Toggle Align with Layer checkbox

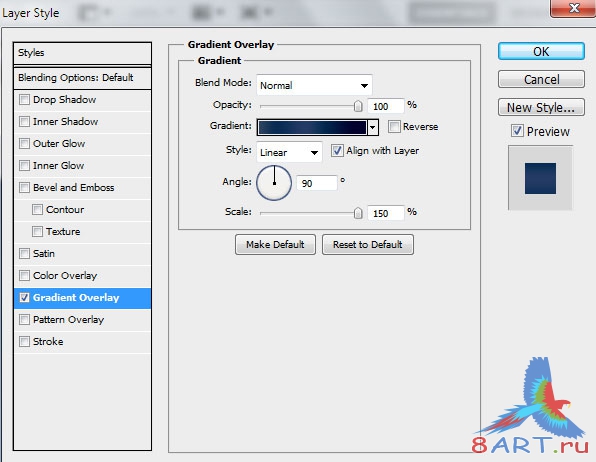coord(337,151)
